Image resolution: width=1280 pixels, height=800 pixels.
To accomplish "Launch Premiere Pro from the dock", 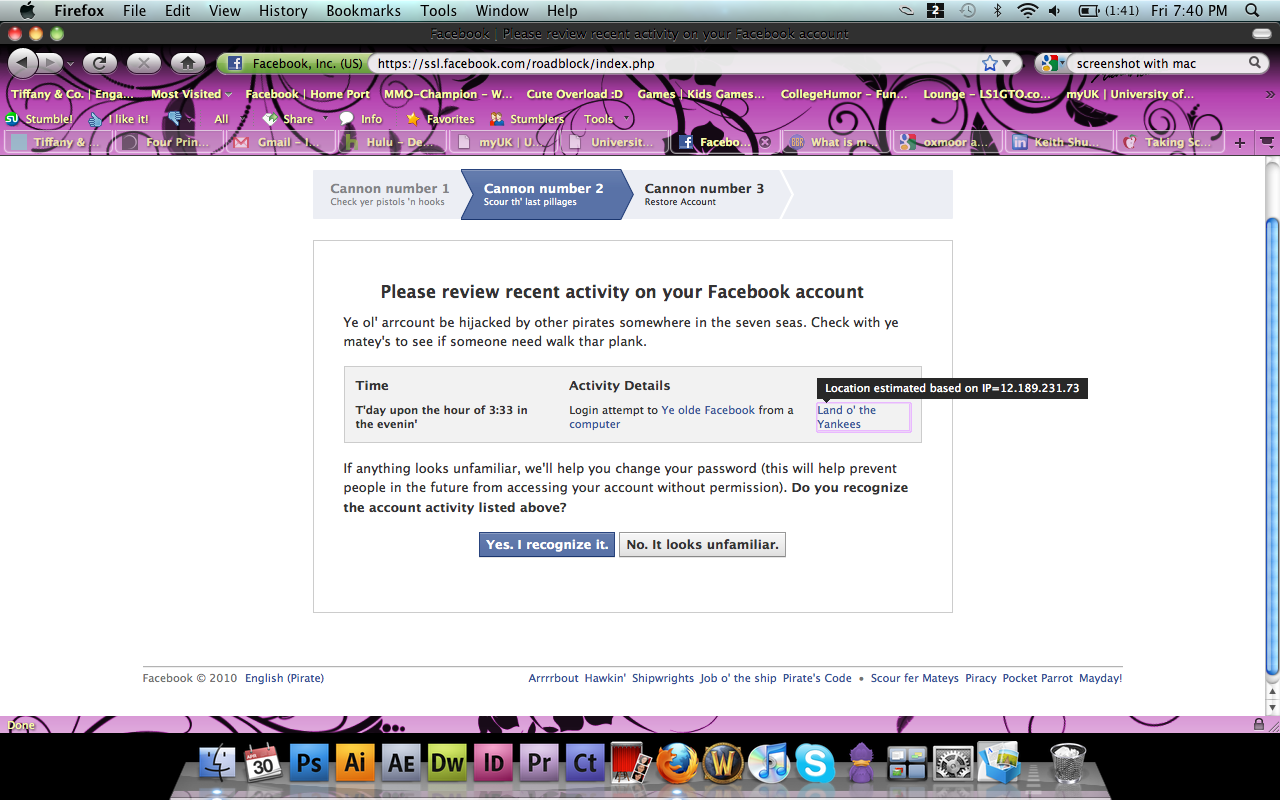I will (539, 764).
